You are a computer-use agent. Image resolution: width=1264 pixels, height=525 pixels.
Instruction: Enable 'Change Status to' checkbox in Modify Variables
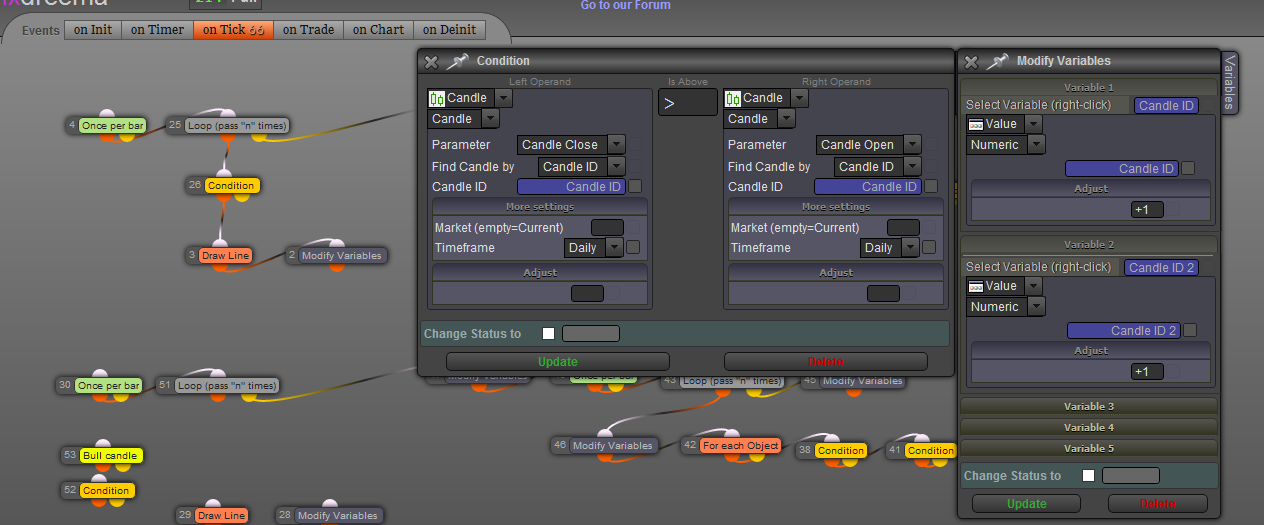(1088, 475)
